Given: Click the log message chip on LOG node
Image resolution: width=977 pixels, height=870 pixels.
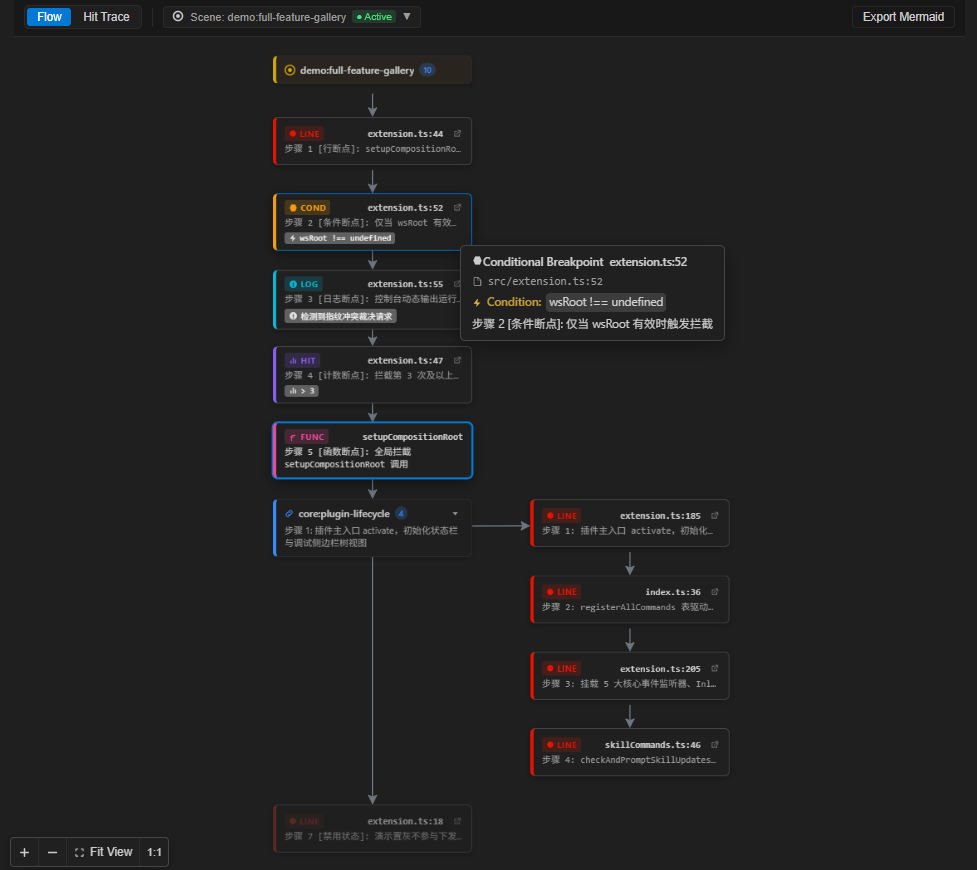Looking at the screenshot, I should tap(340, 317).
